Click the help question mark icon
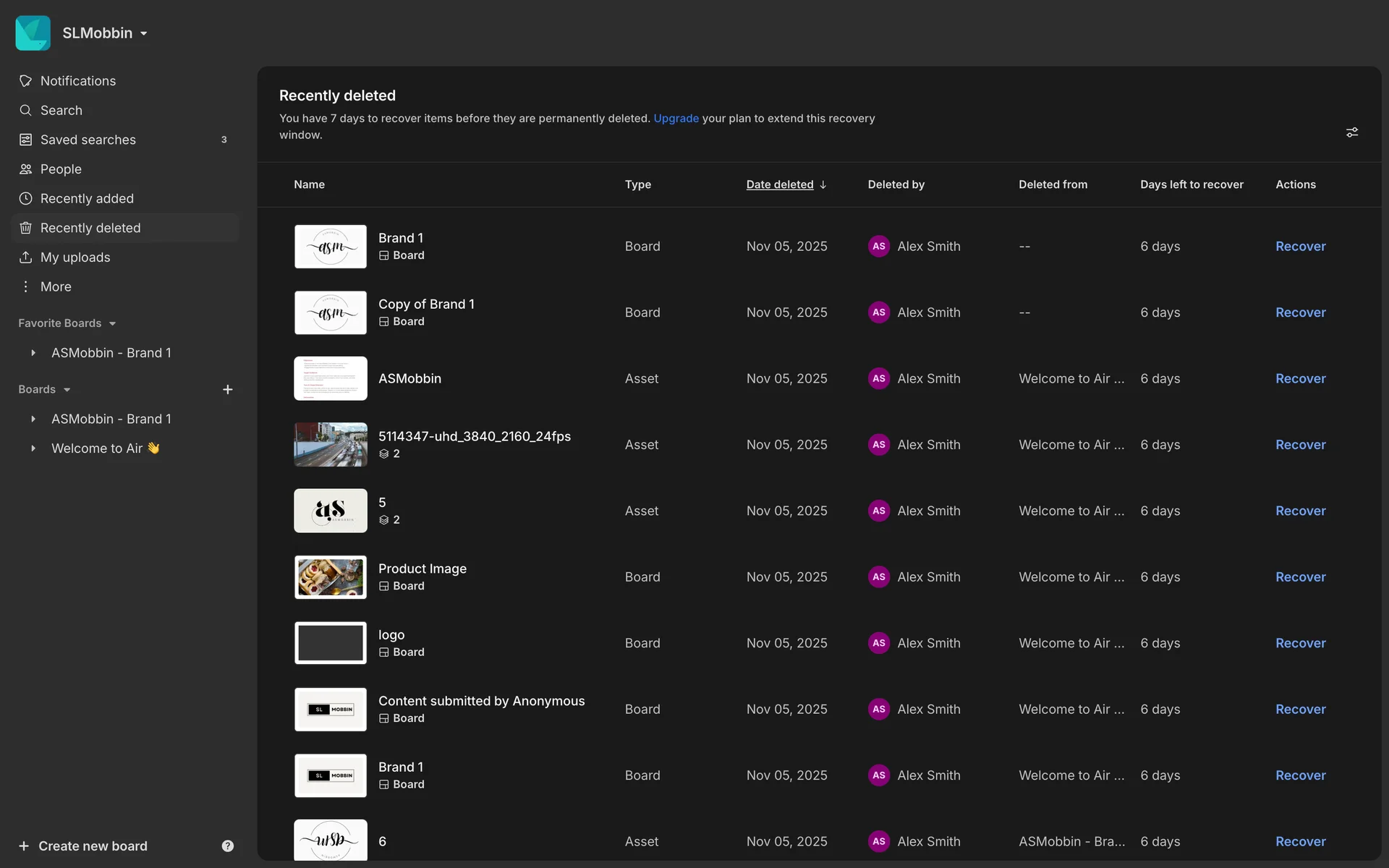This screenshot has height=868, width=1389. pyautogui.click(x=227, y=846)
